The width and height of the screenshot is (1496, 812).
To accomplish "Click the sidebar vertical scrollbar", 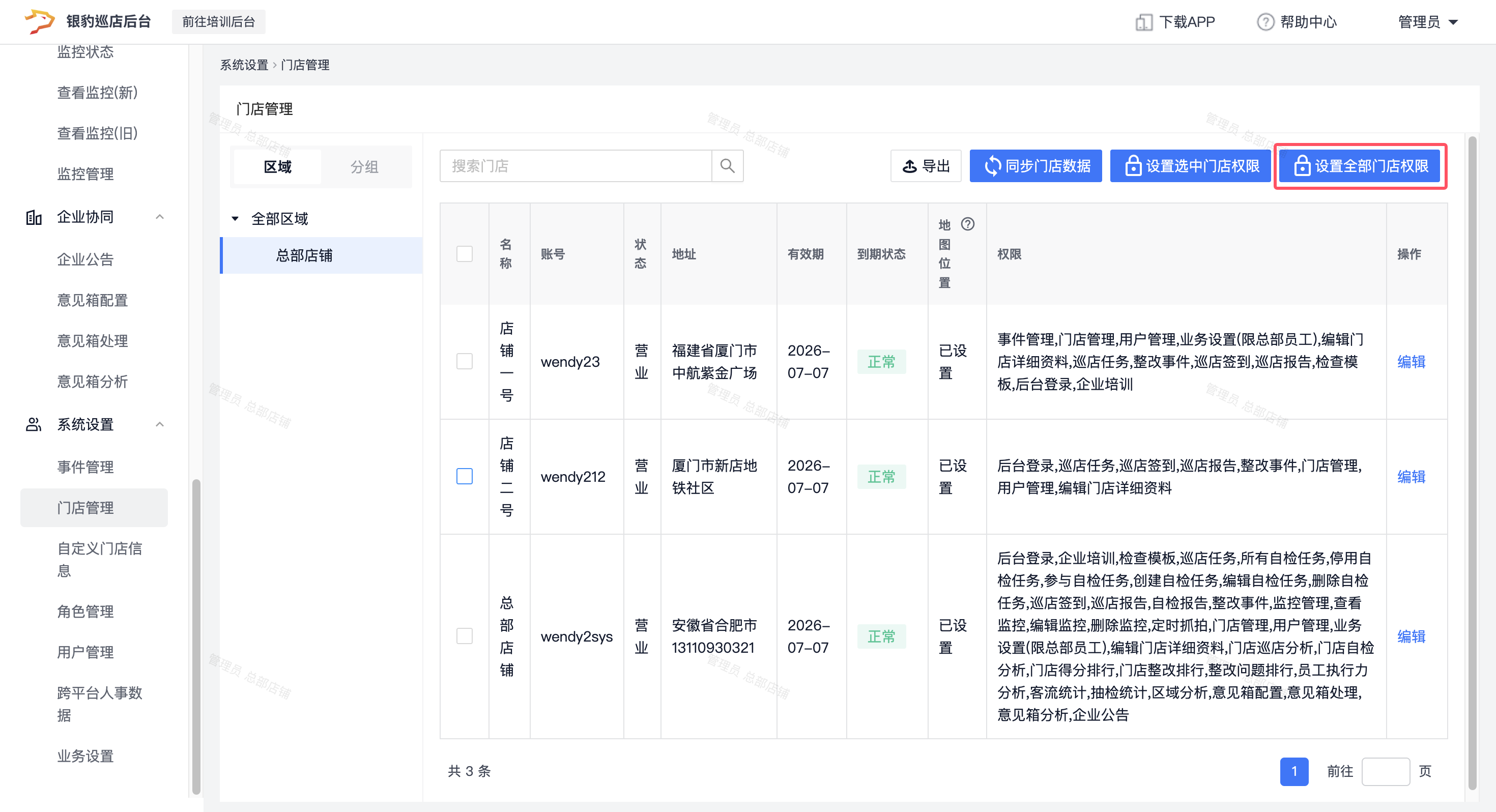I will (x=196, y=636).
